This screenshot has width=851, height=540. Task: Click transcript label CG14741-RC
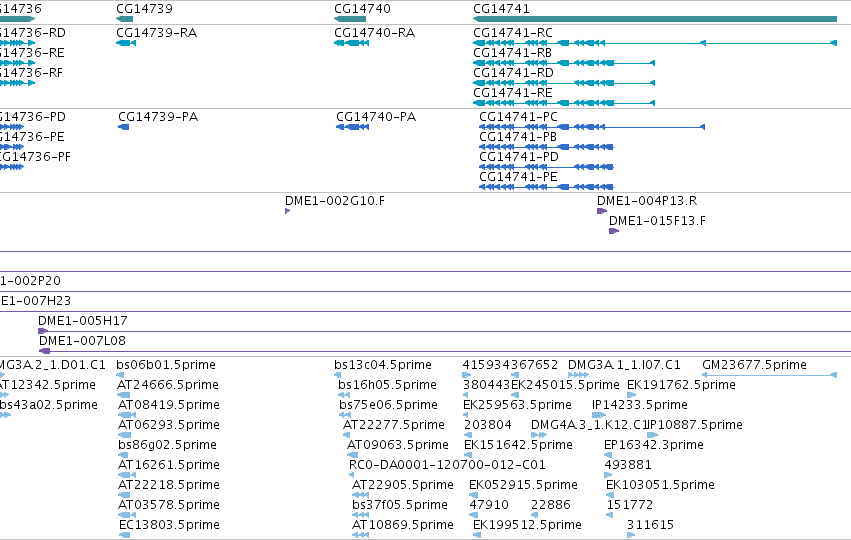[513, 33]
